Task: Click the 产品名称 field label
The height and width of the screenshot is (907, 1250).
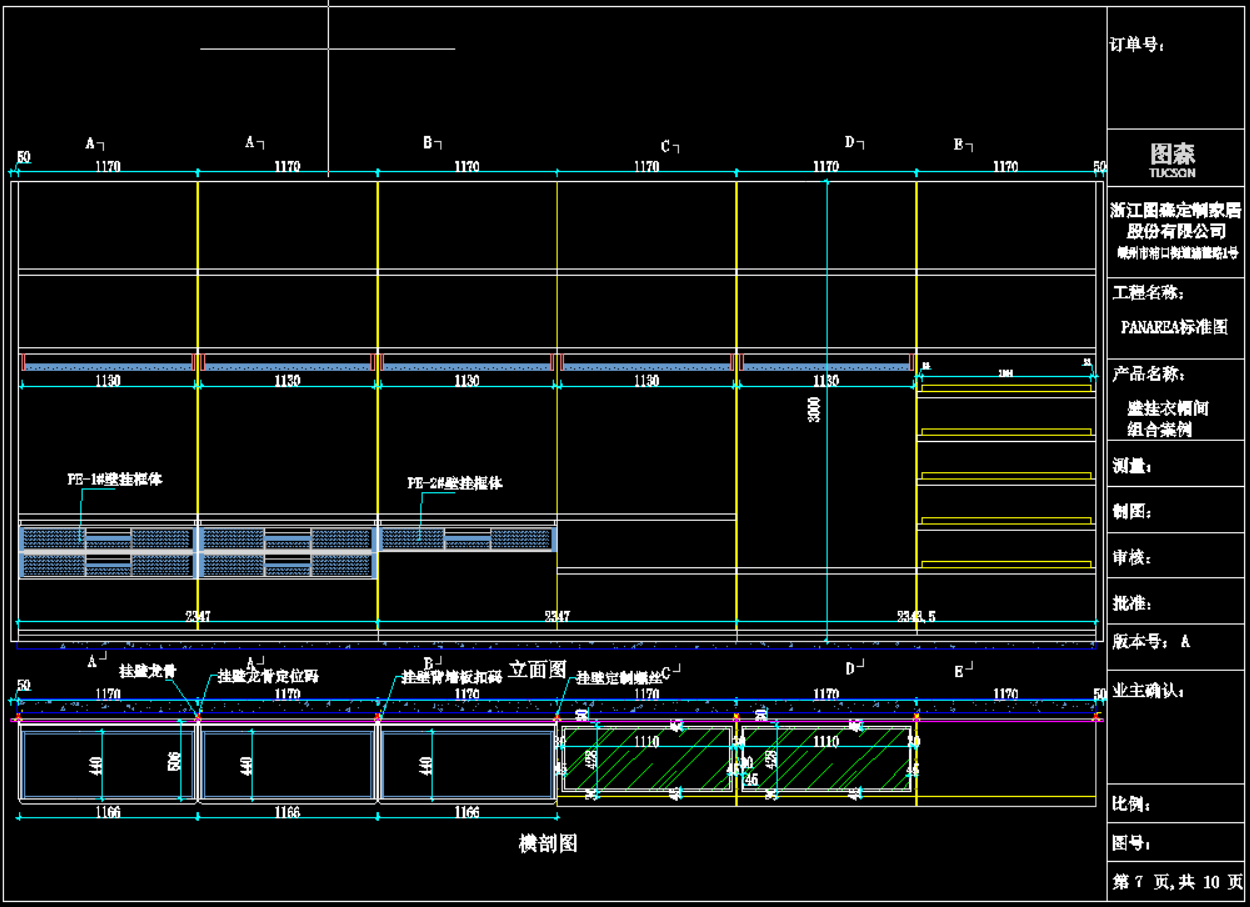Action: pos(1148,374)
